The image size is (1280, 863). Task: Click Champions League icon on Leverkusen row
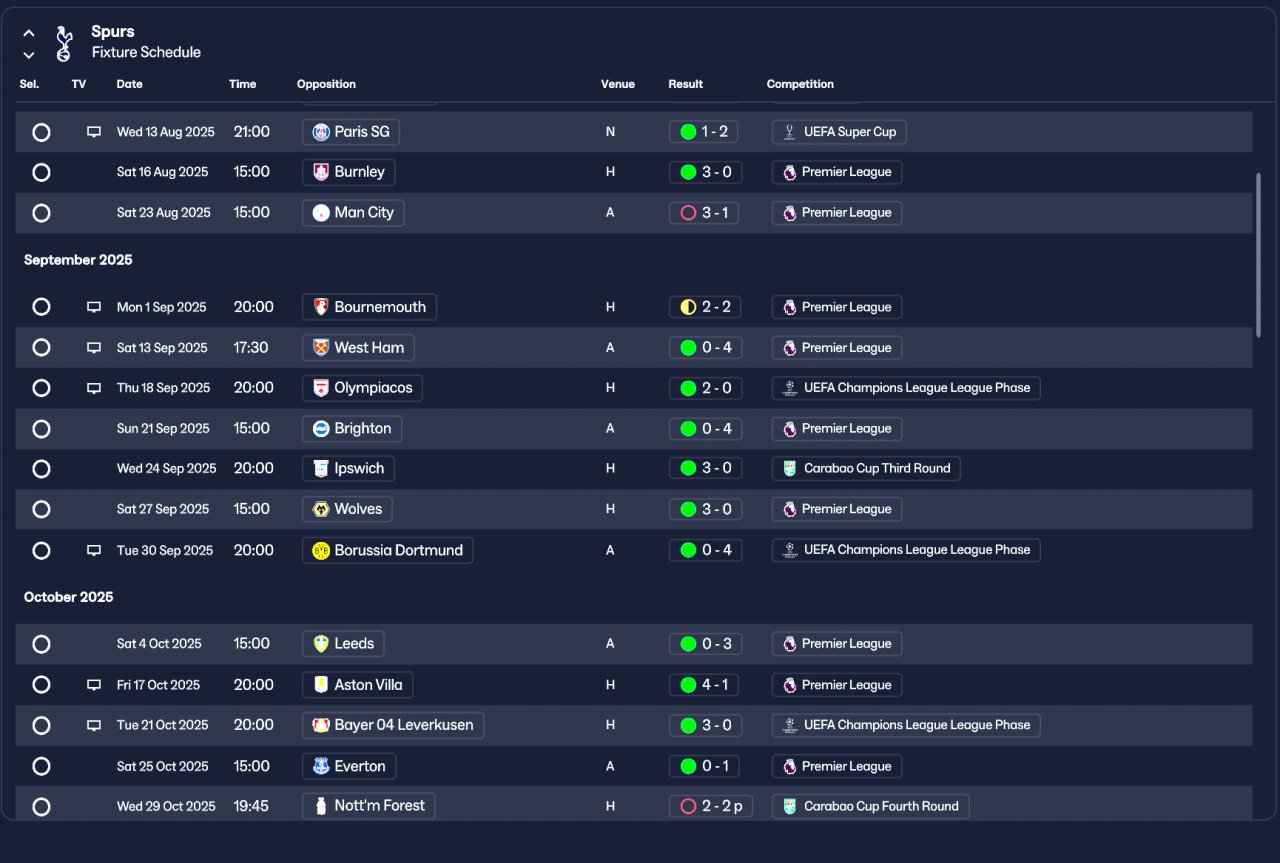point(789,725)
